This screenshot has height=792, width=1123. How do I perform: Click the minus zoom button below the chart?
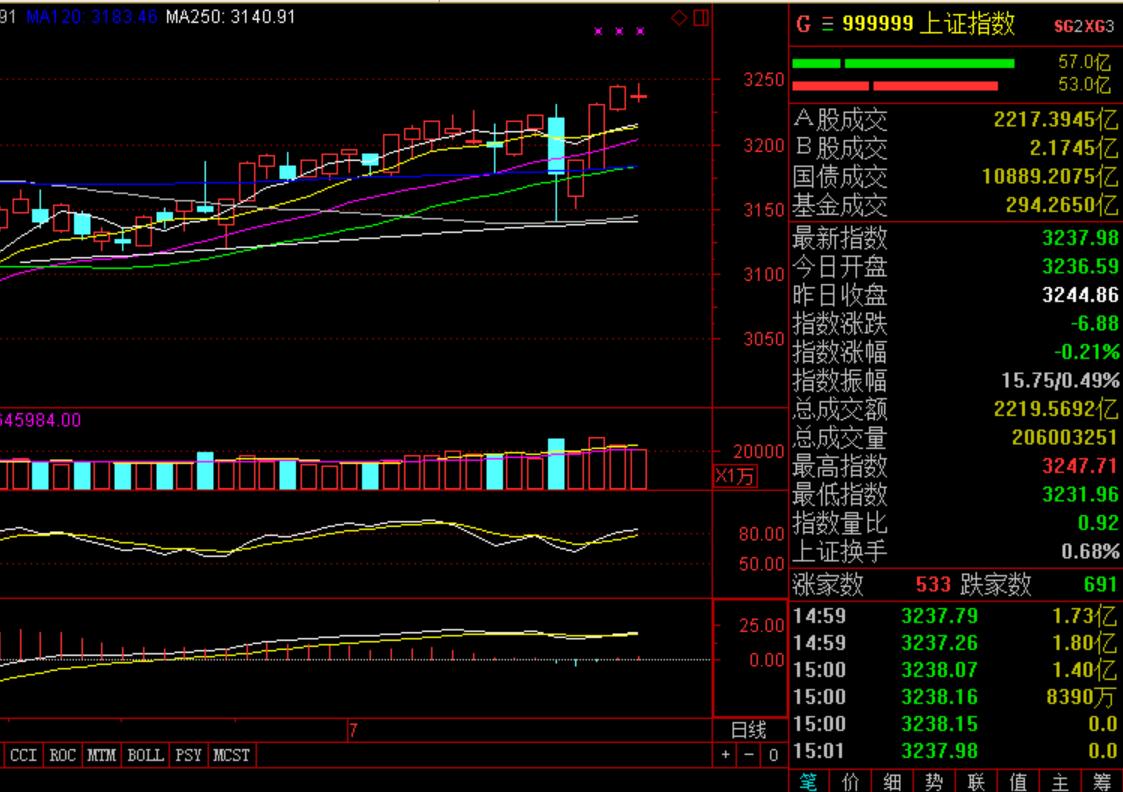(749, 755)
